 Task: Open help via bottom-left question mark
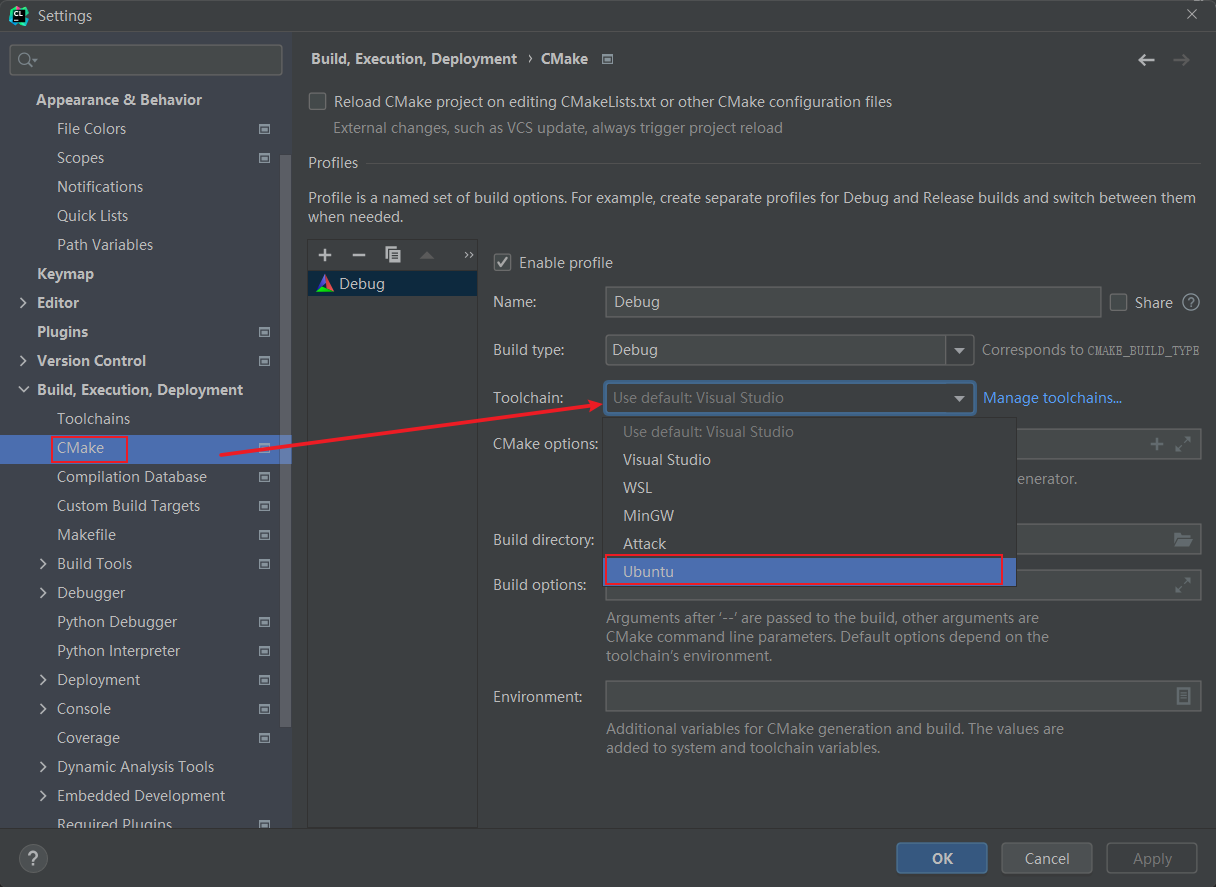[33, 858]
